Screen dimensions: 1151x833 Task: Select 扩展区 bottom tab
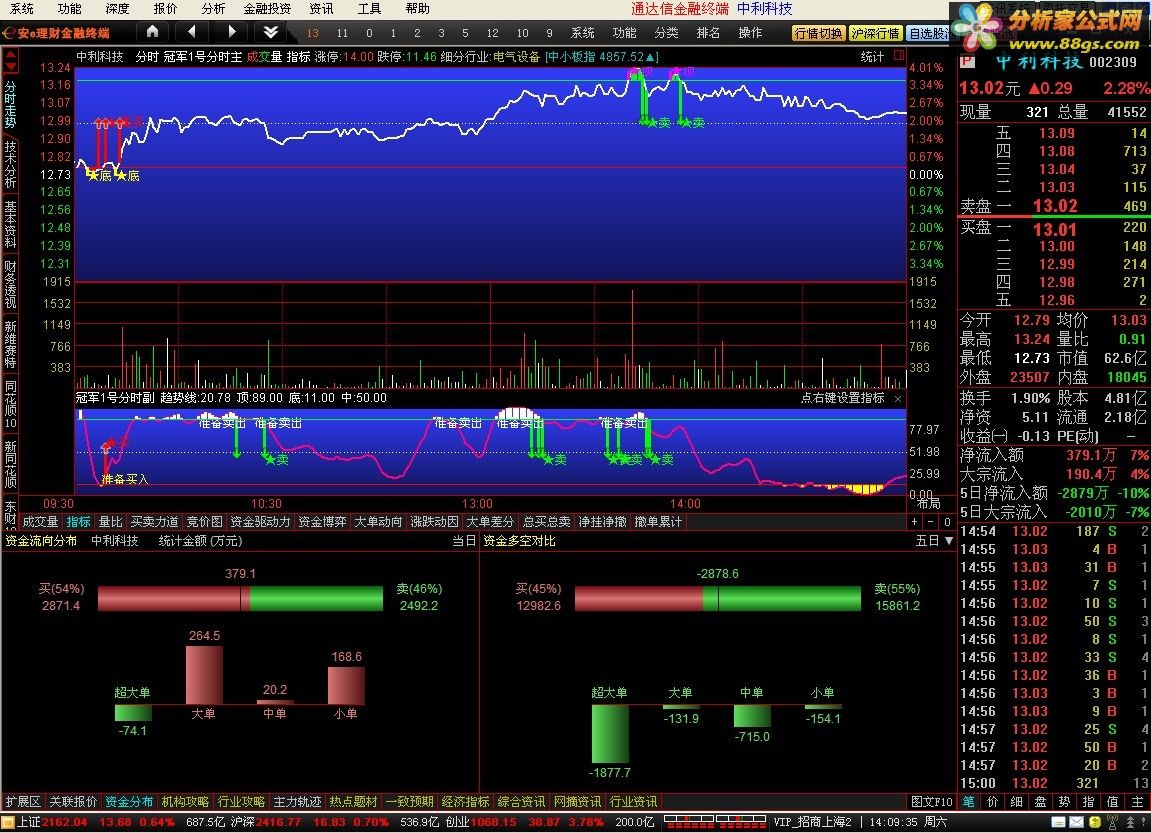pyautogui.click(x=23, y=802)
